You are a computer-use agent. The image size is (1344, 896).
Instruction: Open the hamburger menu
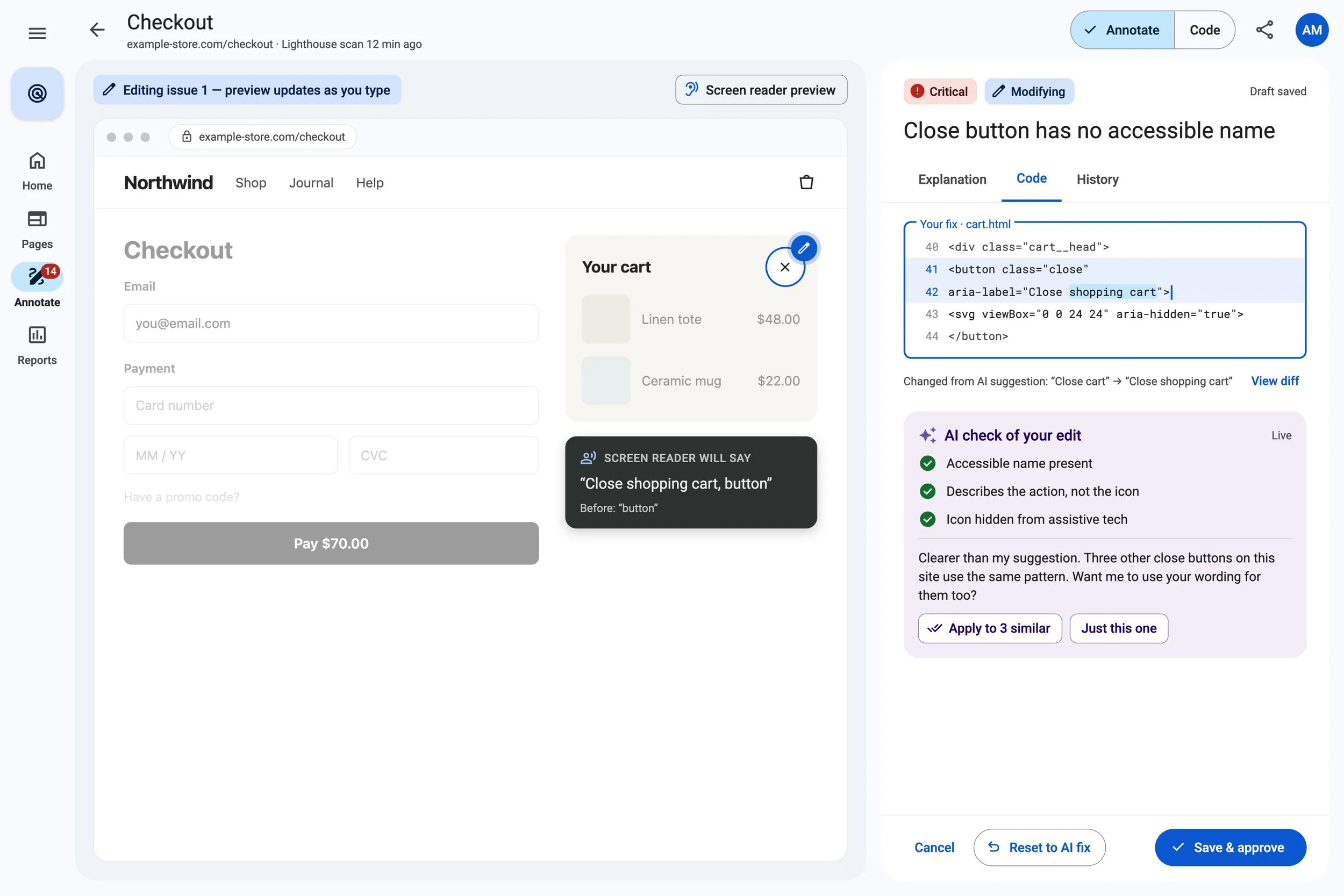point(37,33)
